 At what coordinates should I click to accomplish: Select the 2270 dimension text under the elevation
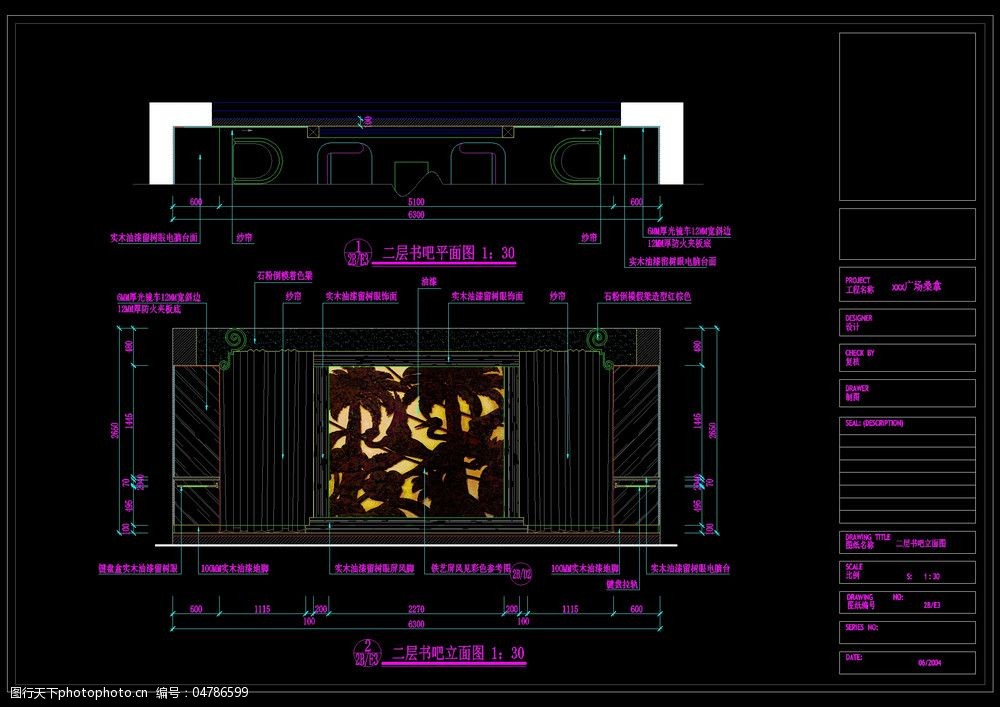pyautogui.click(x=417, y=608)
